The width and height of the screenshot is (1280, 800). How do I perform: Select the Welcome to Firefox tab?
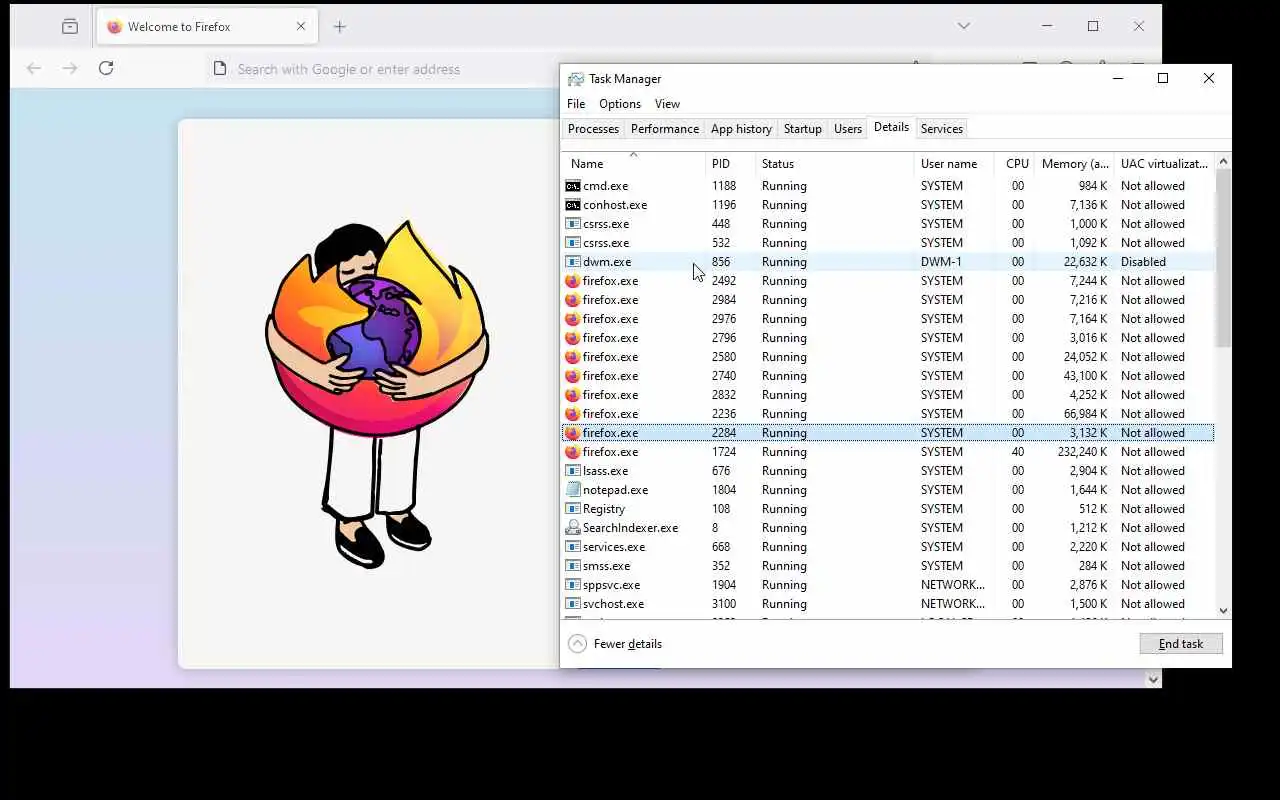[207, 27]
